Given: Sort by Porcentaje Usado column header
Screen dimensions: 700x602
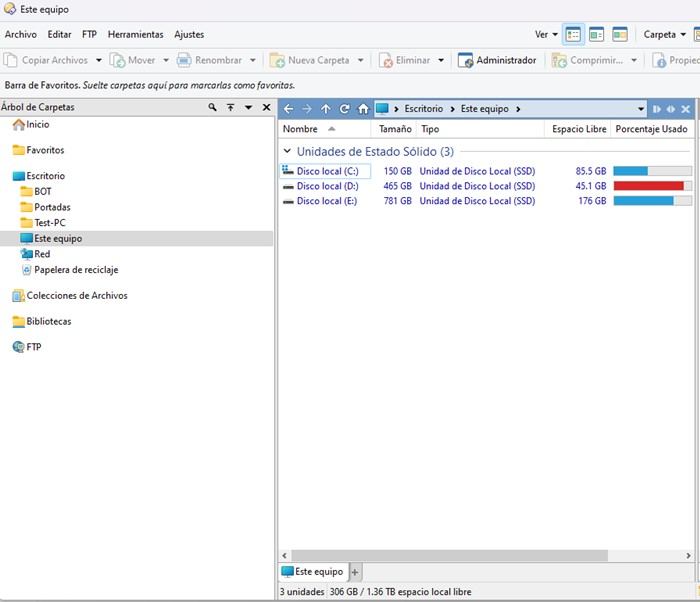Looking at the screenshot, I should click(651, 129).
